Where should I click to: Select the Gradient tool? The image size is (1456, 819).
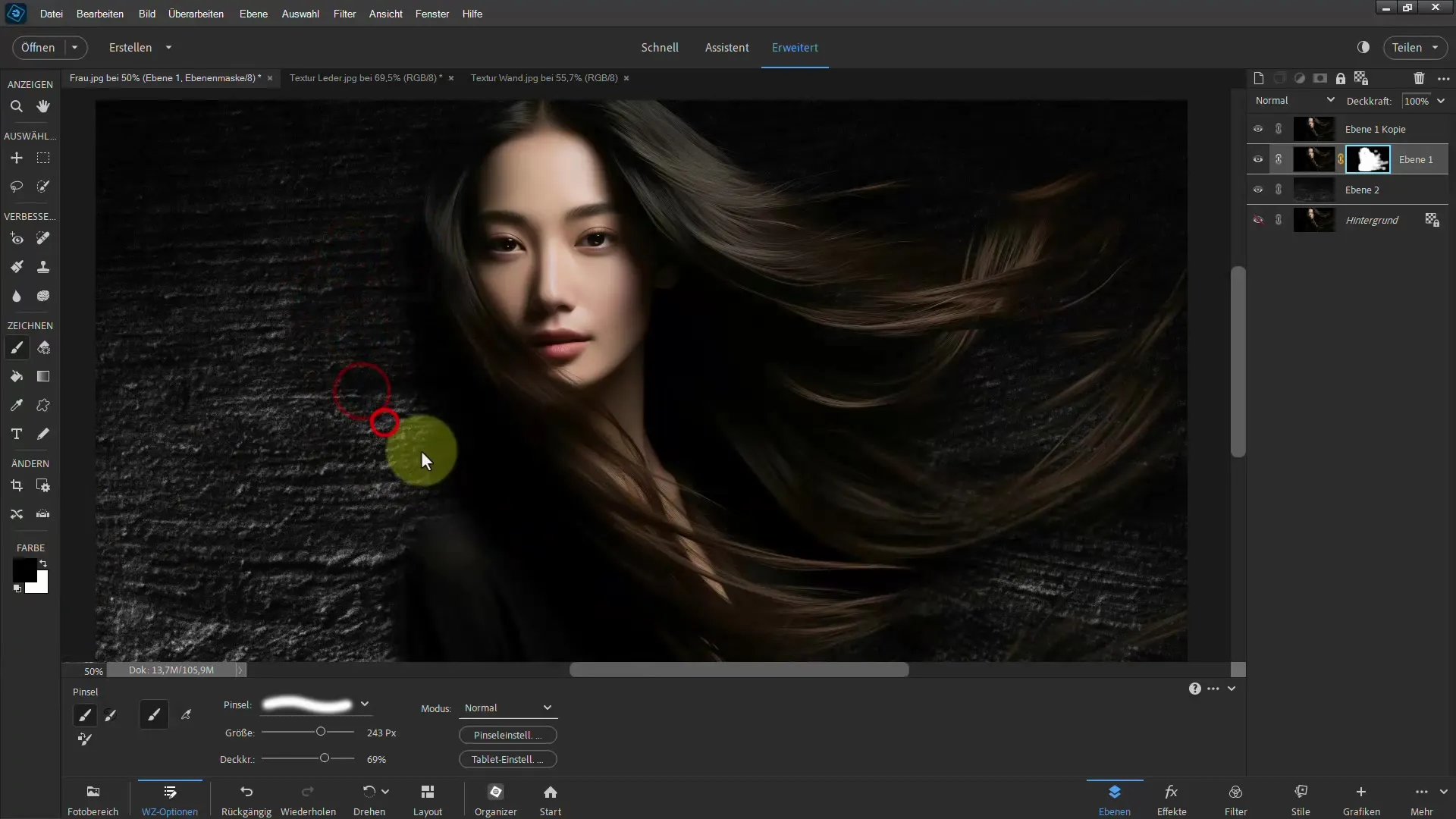[43, 376]
